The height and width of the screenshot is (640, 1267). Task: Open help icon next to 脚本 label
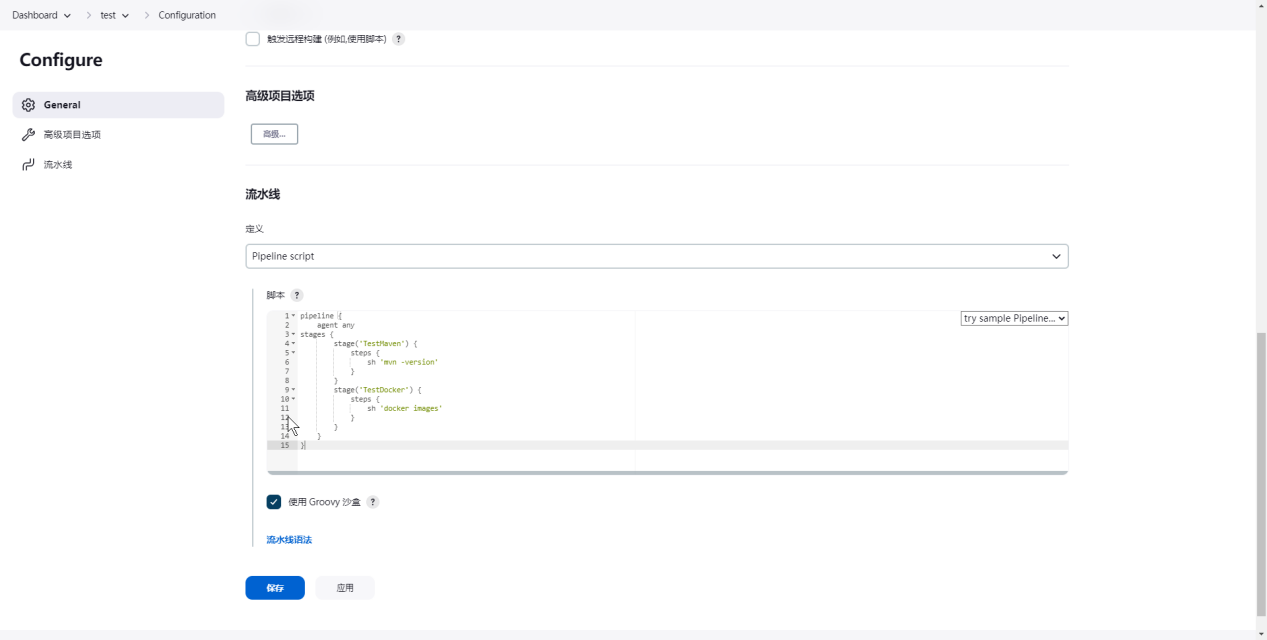tap(297, 295)
